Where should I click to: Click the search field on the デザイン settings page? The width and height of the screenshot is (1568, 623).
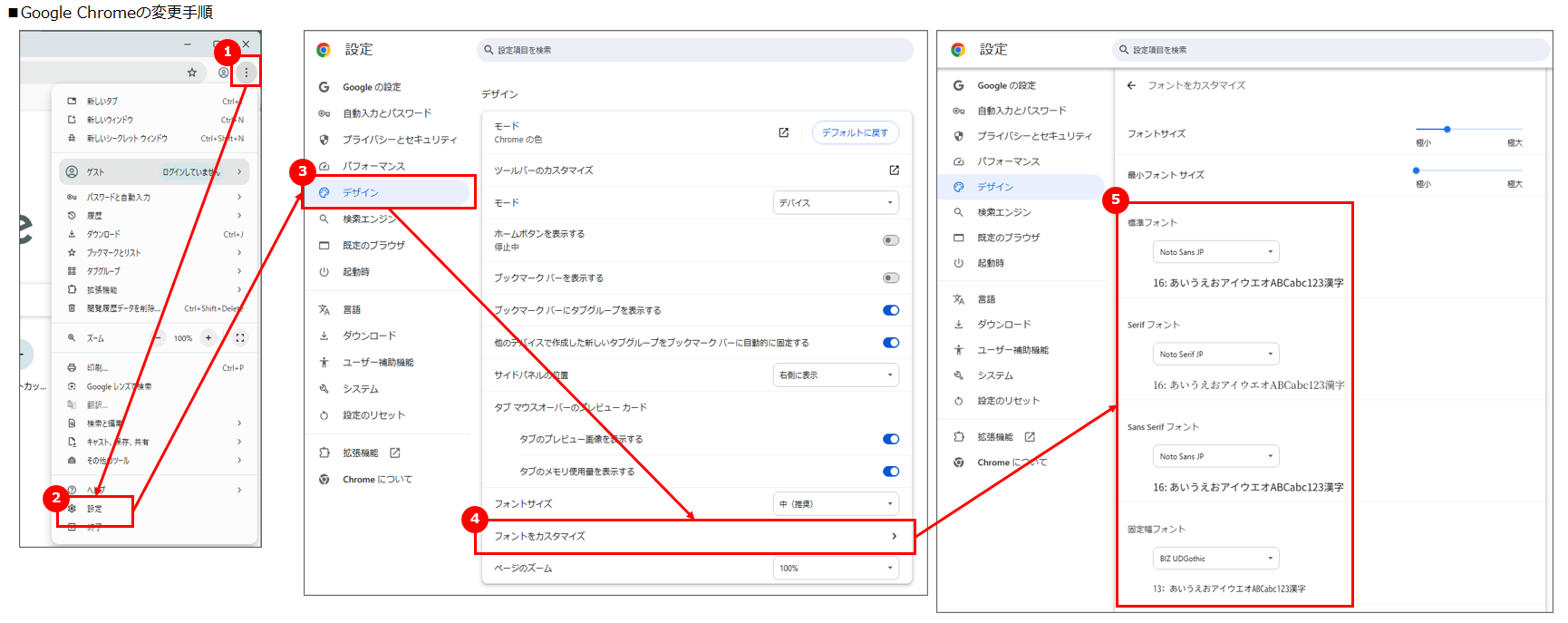click(694, 50)
